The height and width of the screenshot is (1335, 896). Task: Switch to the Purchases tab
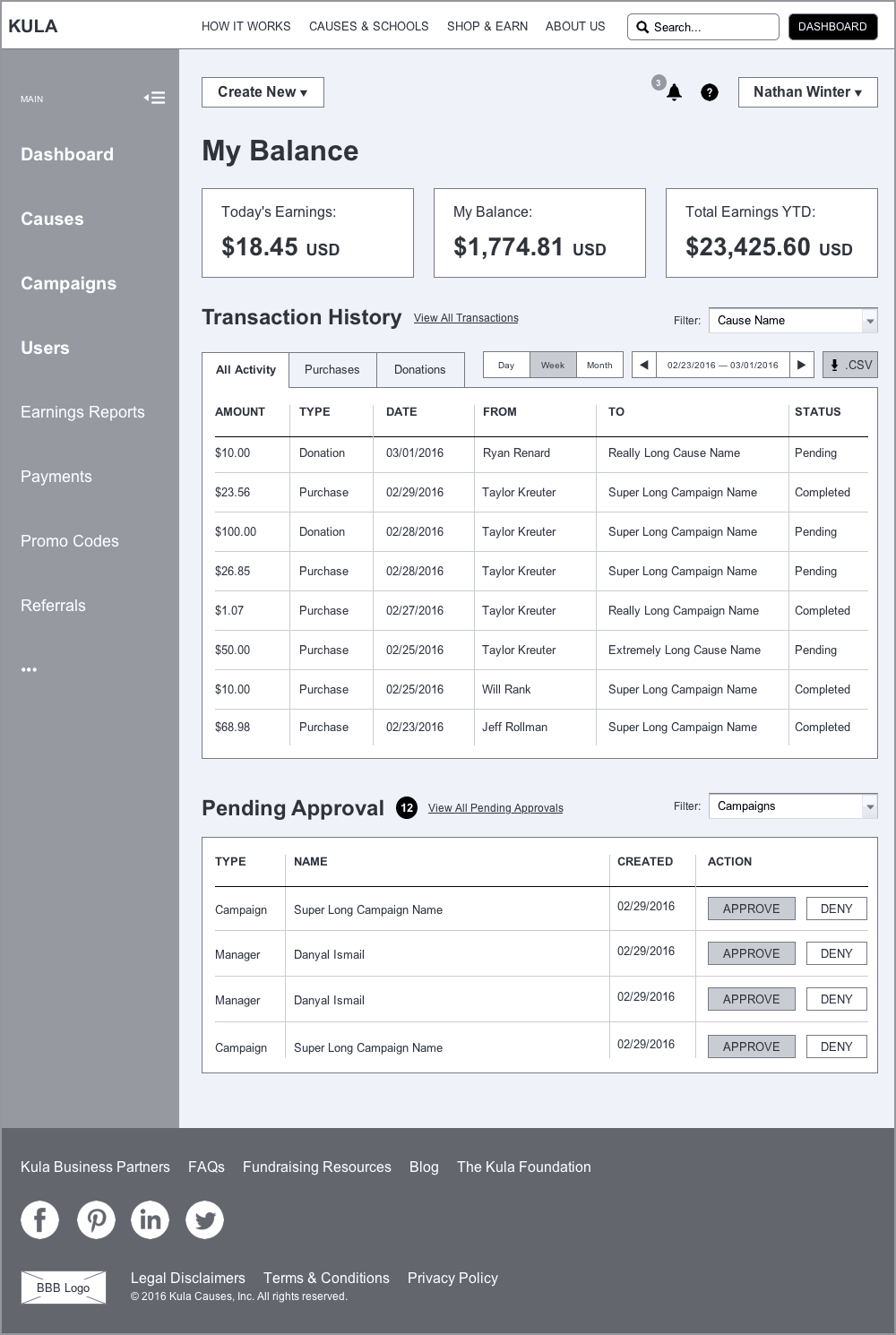pos(332,369)
